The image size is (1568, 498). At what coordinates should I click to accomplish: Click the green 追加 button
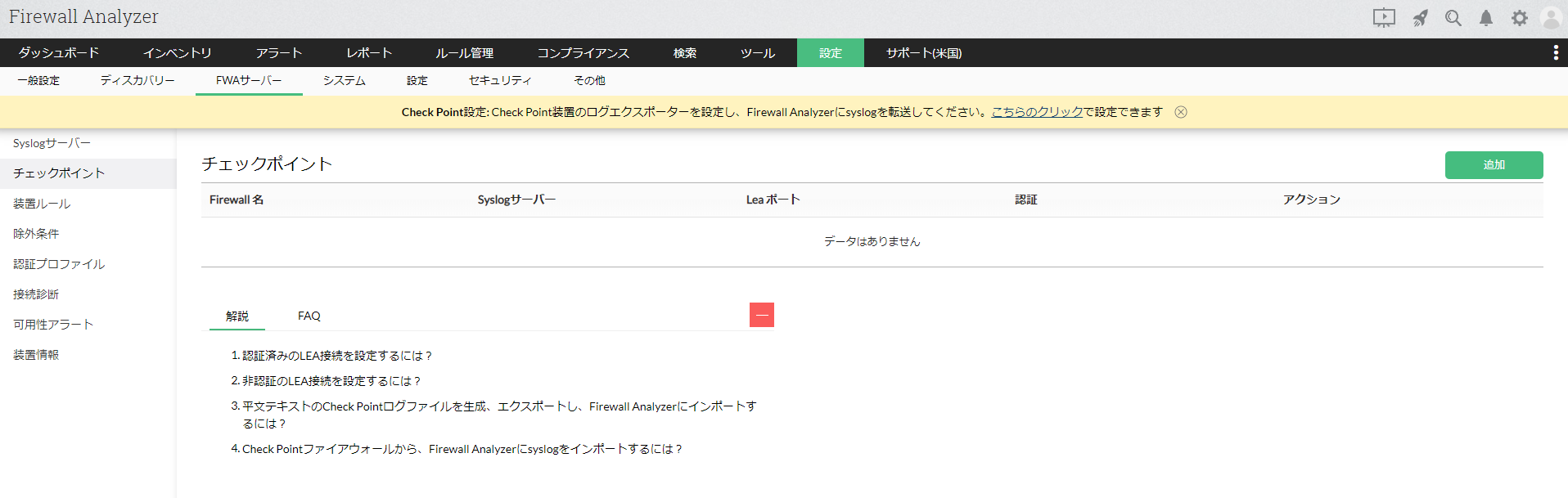tap(1494, 164)
